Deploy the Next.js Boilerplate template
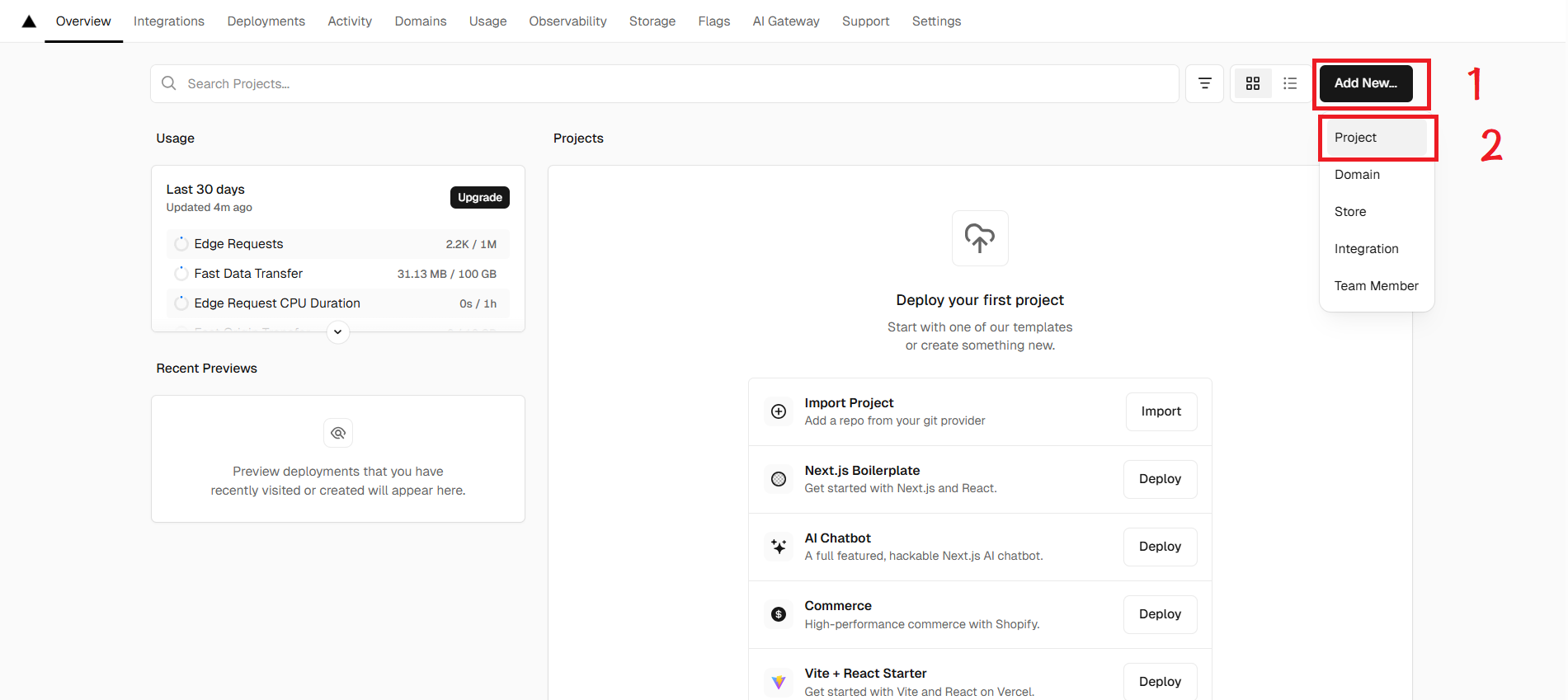The width and height of the screenshot is (1568, 700). point(1160,479)
